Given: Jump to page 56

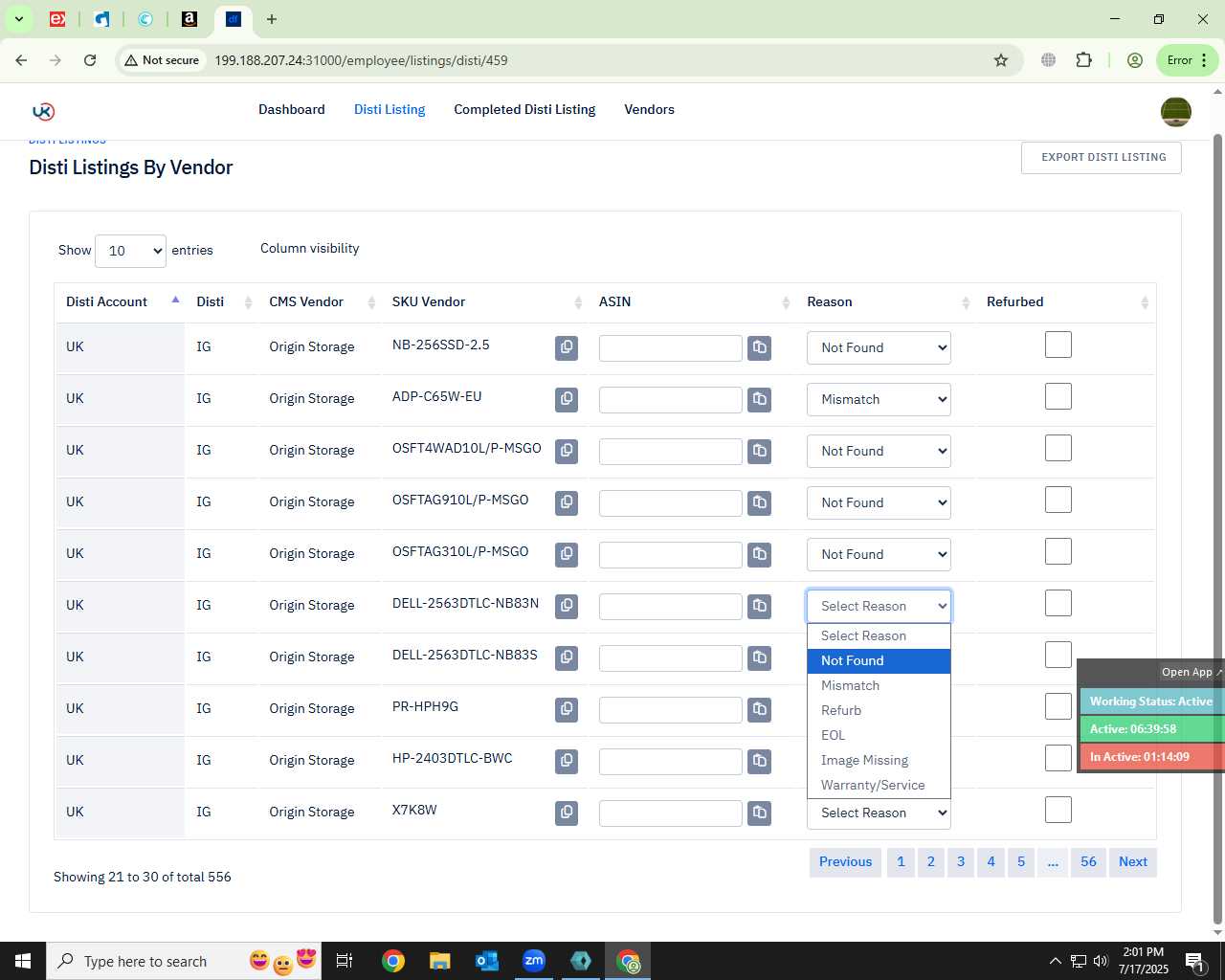Looking at the screenshot, I should (1088, 862).
